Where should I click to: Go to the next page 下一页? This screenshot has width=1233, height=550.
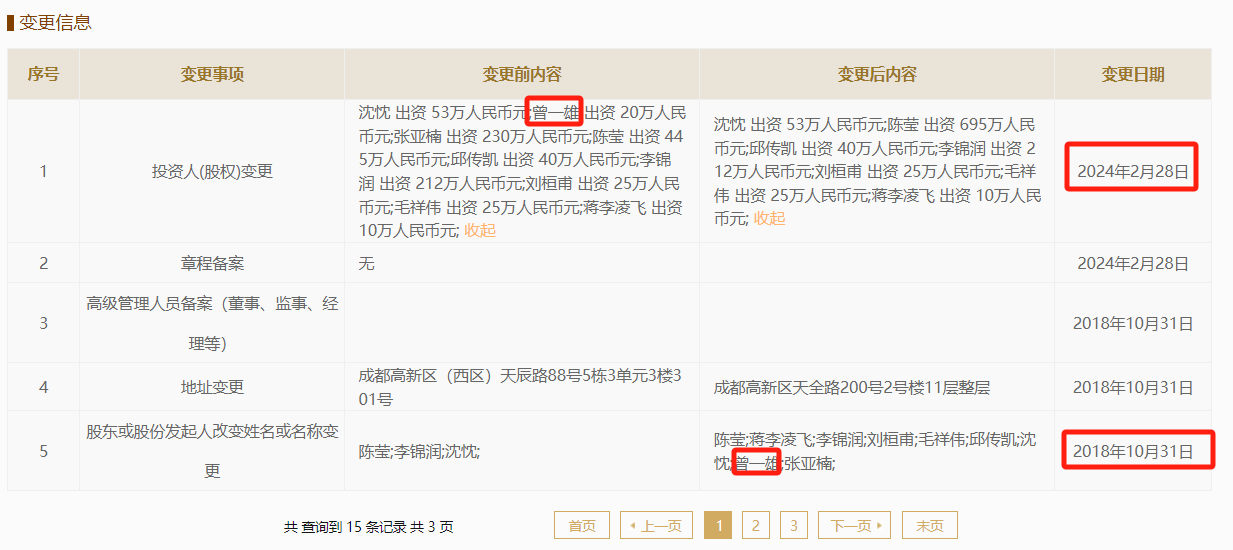point(854,525)
